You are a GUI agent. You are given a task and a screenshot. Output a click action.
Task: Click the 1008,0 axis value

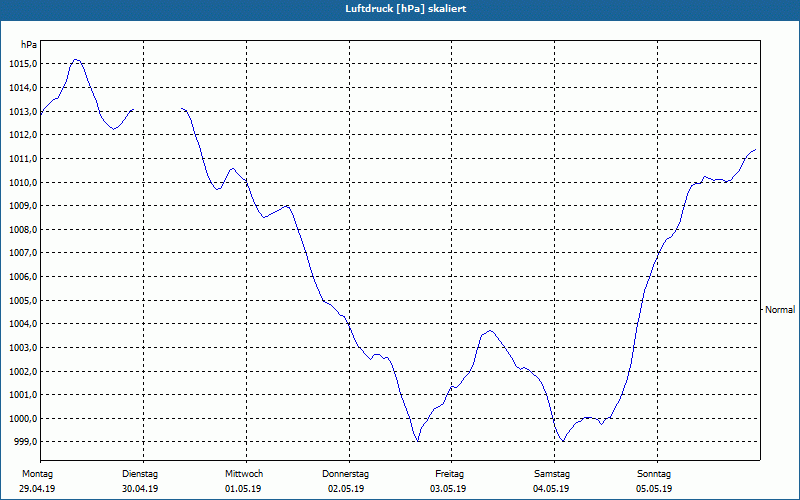click(23, 230)
